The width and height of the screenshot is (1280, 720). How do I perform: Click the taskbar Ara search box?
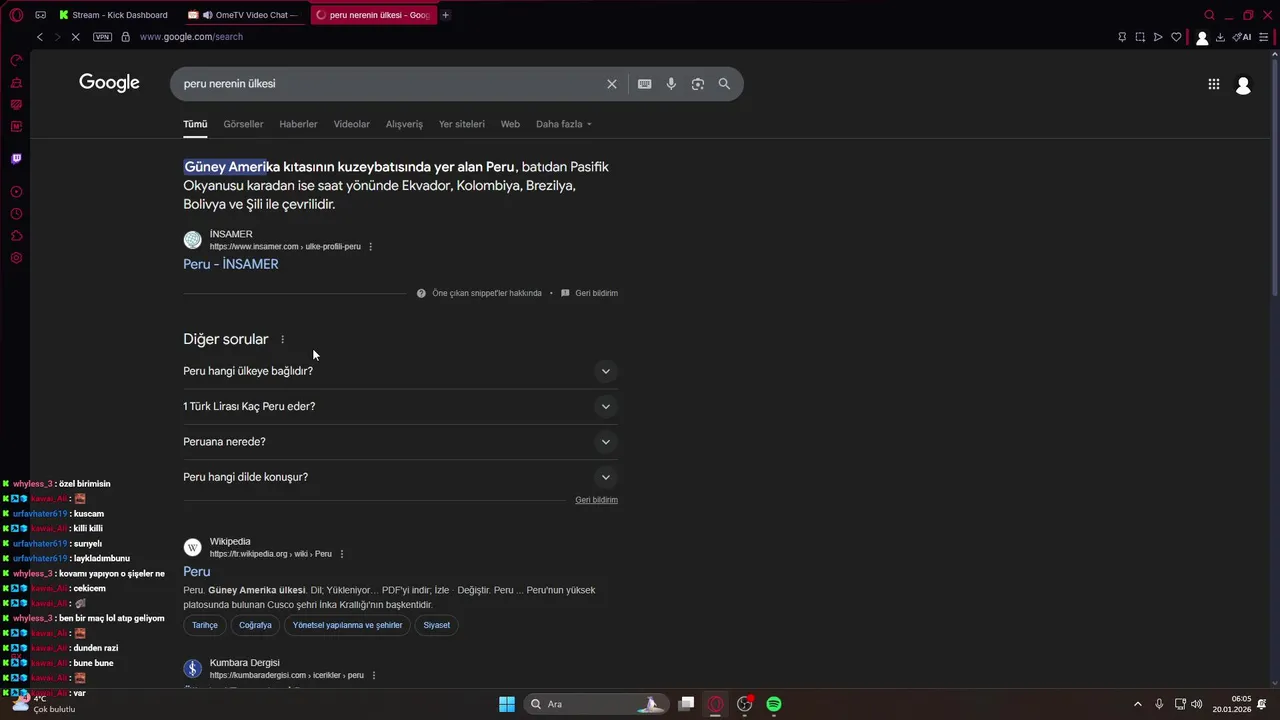tap(596, 704)
